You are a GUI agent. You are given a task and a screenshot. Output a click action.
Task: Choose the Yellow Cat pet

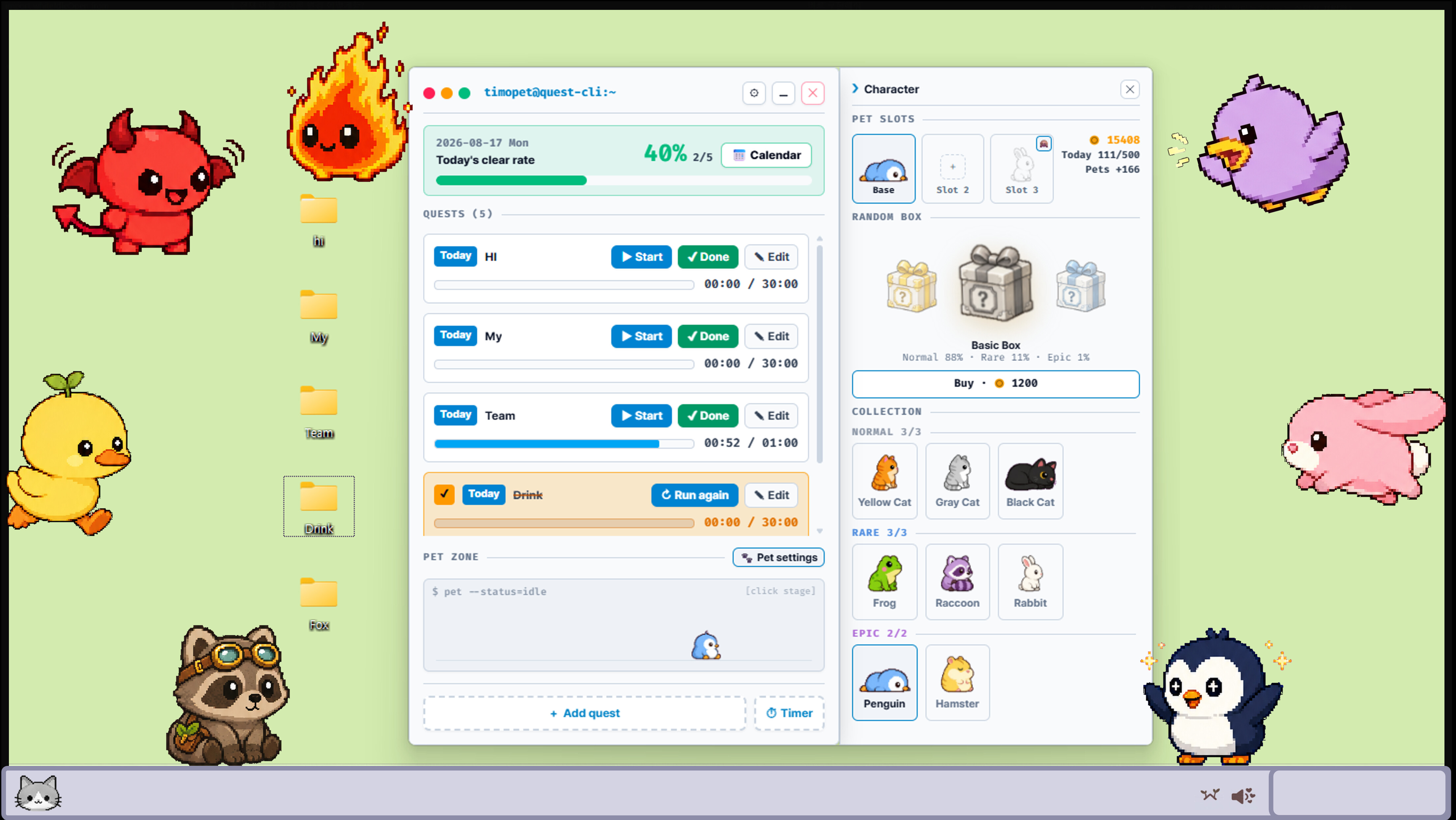(885, 481)
